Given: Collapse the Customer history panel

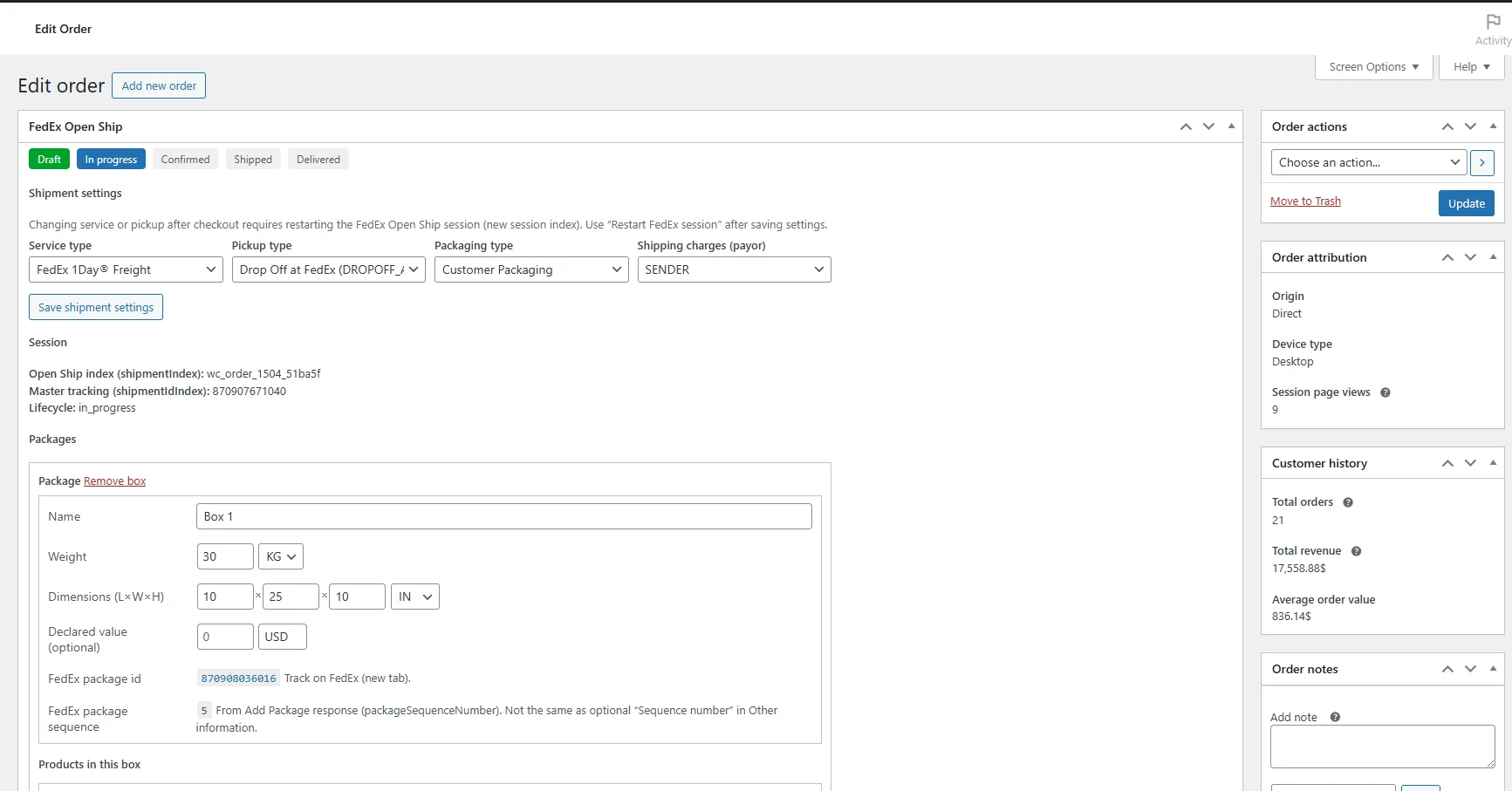Looking at the screenshot, I should tap(1493, 463).
